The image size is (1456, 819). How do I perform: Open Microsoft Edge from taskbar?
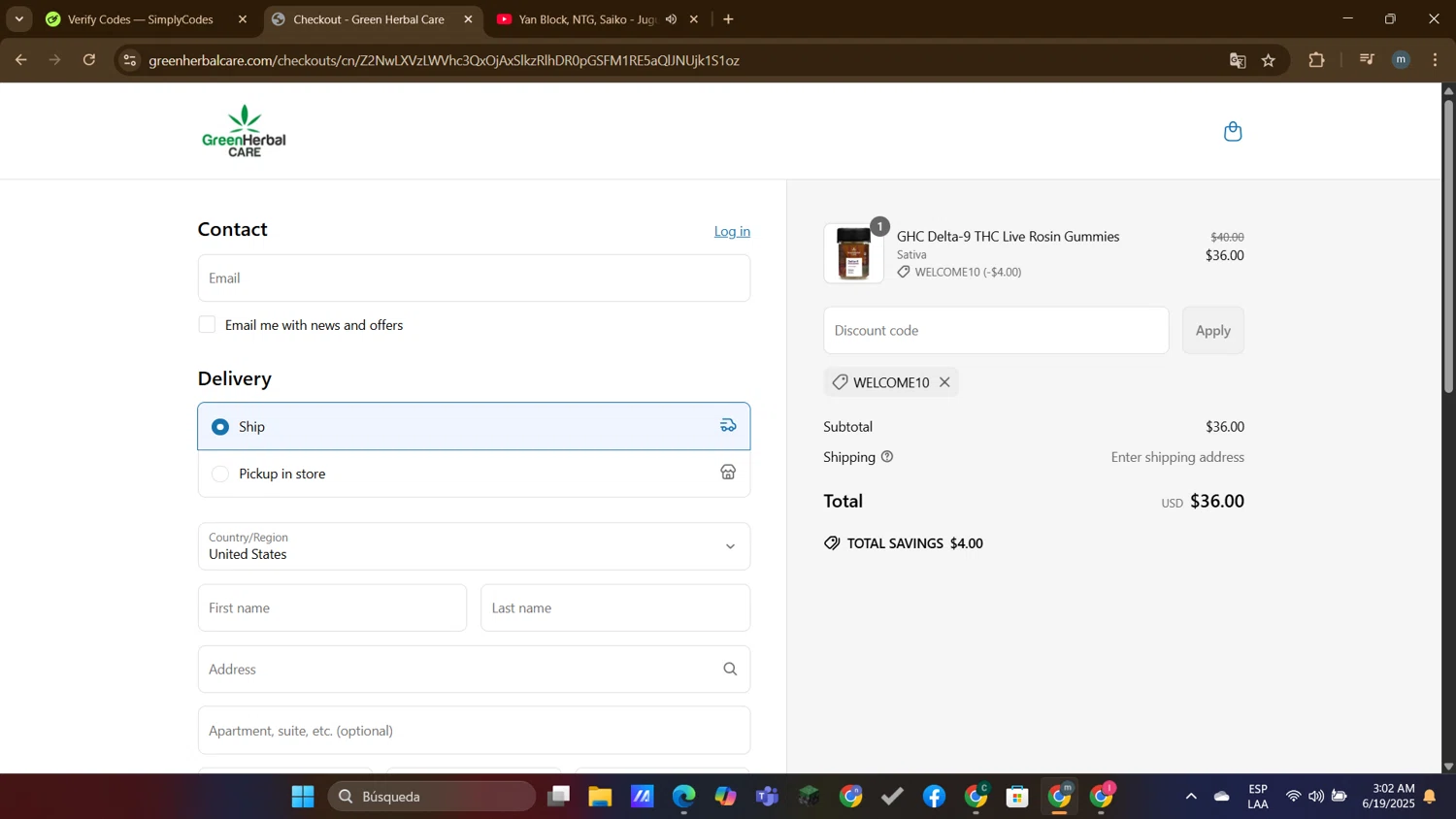683,797
